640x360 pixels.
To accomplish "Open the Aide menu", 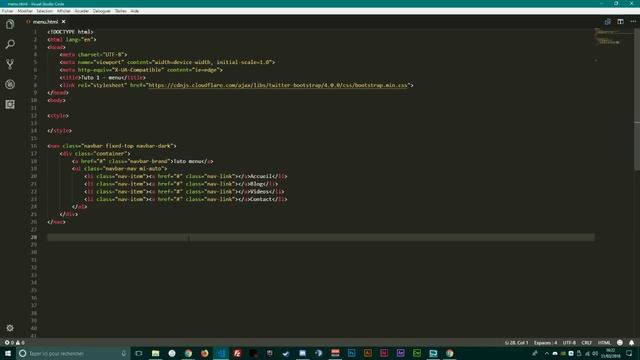I will click(134, 11).
